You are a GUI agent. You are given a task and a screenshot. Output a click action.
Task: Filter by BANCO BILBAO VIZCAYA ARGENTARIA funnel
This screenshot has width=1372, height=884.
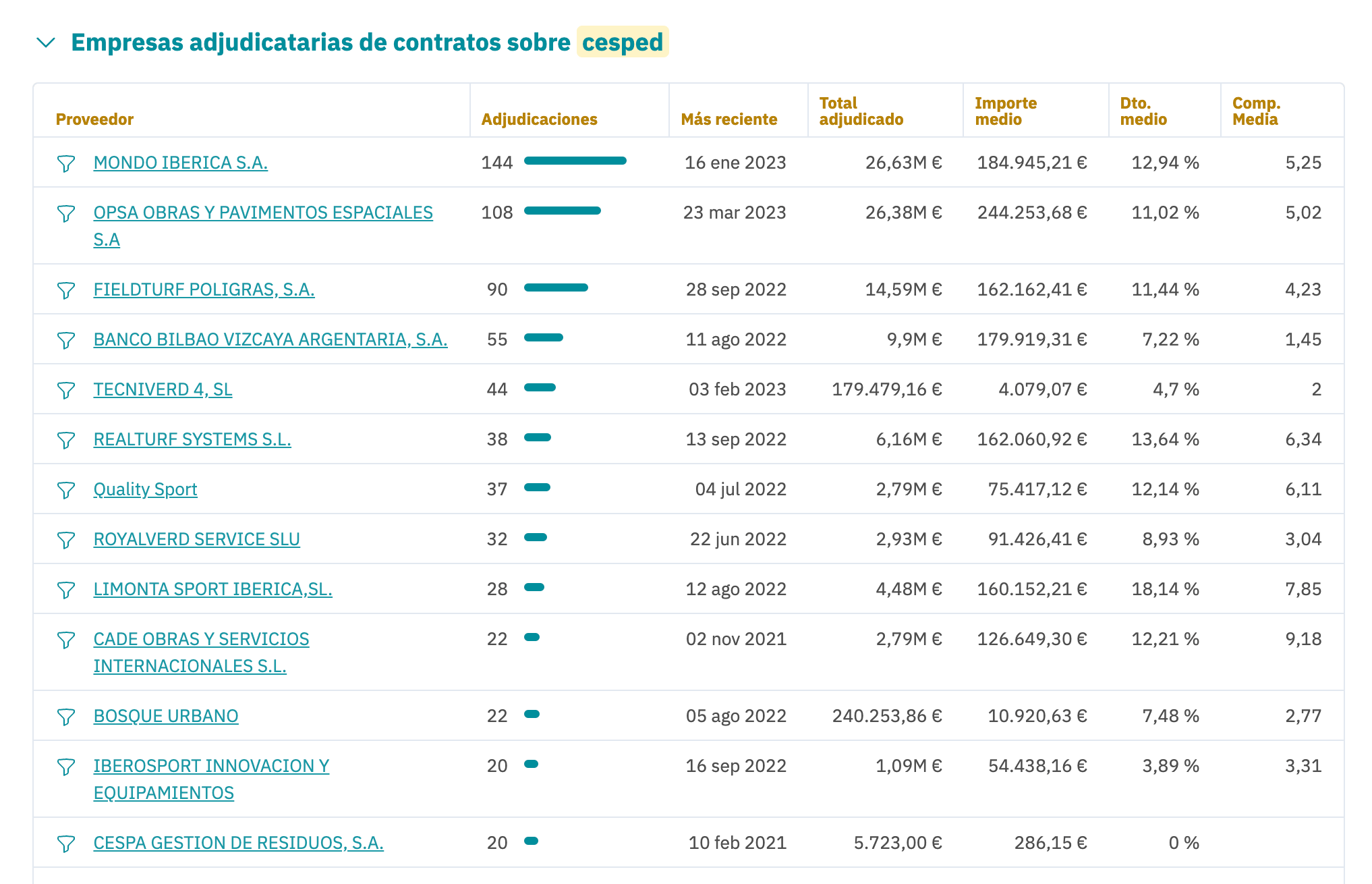coord(65,340)
